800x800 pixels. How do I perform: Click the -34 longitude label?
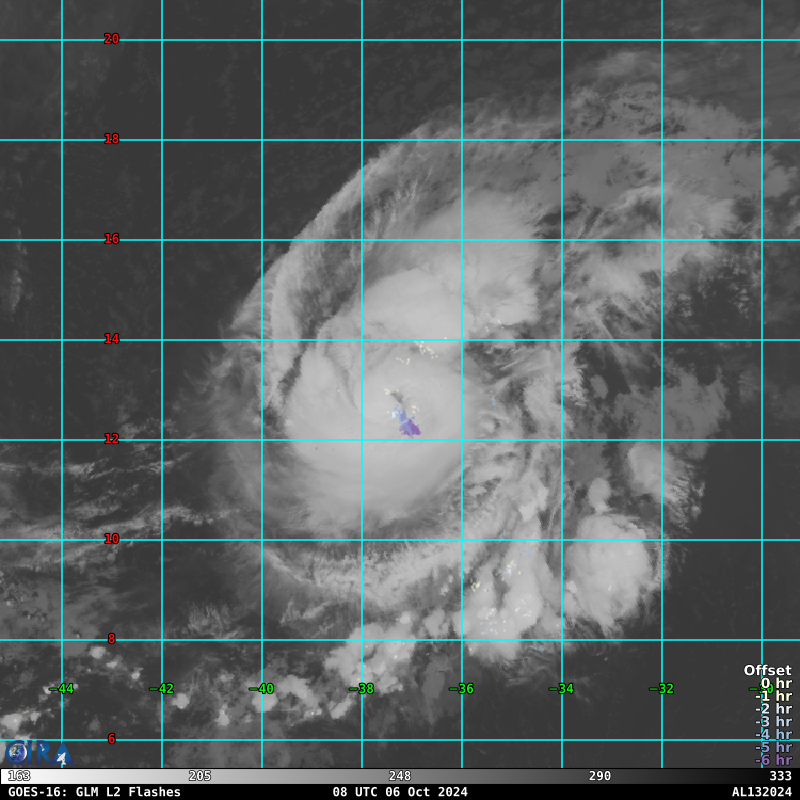pos(561,689)
